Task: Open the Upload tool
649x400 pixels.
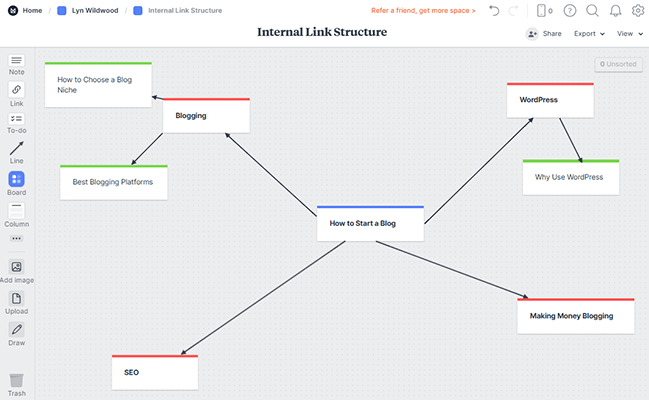Action: point(16,300)
